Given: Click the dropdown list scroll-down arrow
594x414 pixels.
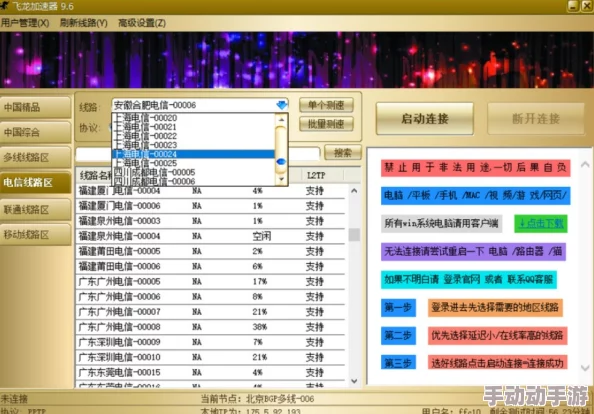Looking at the screenshot, I should click(281, 179).
